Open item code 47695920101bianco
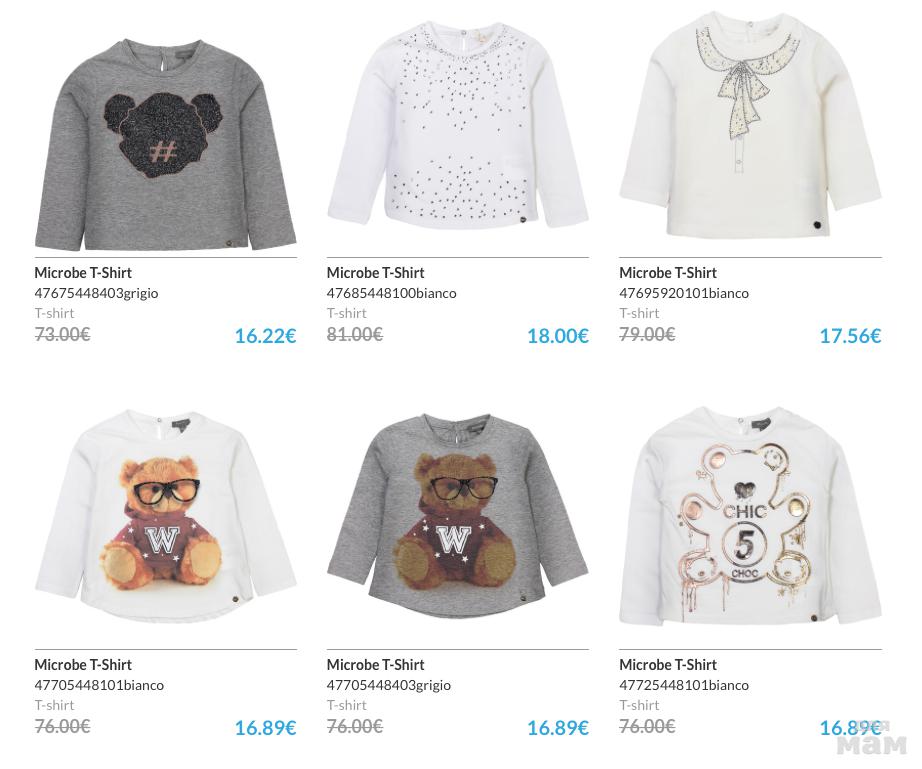 (683, 293)
